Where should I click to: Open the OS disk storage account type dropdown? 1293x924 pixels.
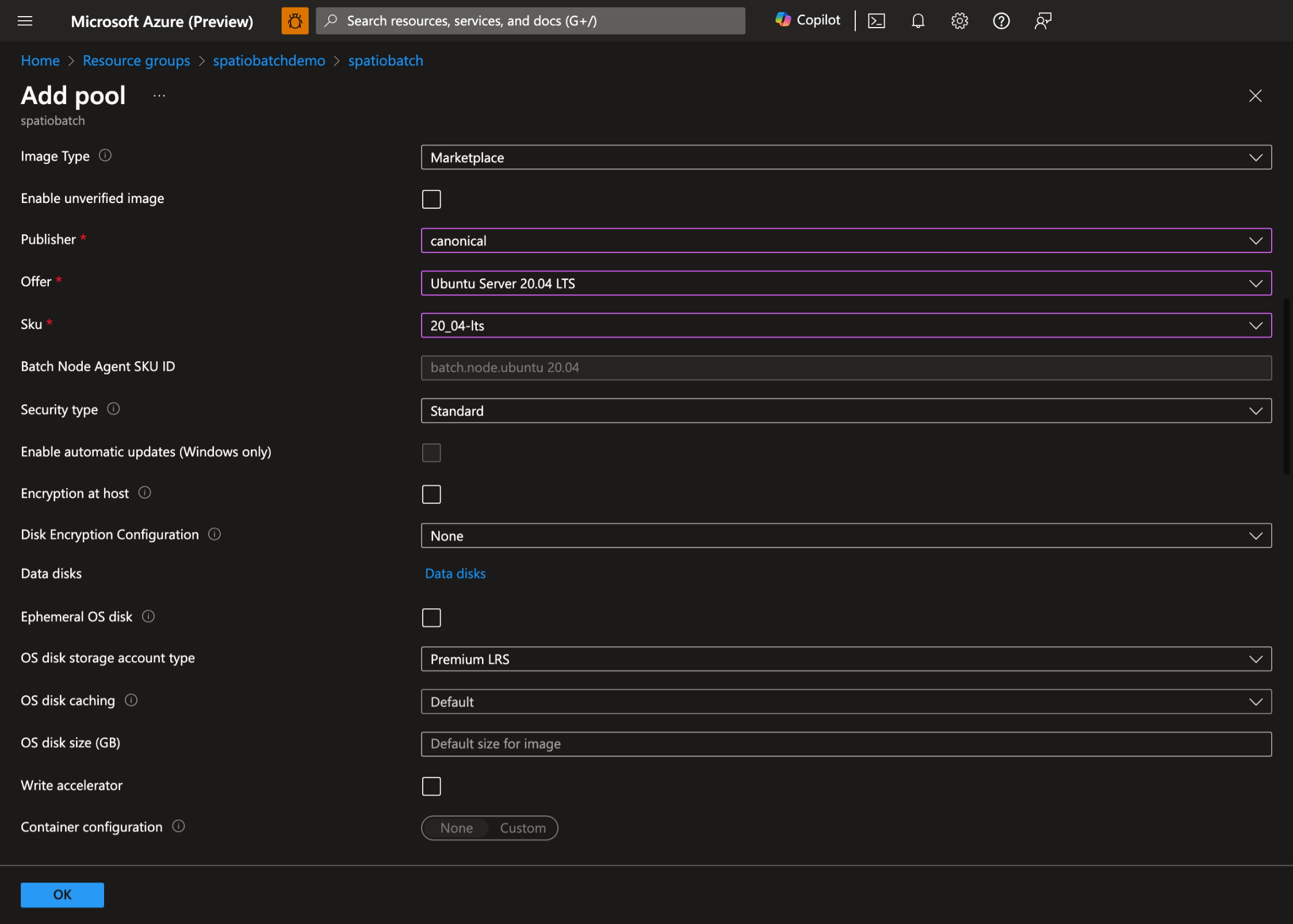[x=846, y=660]
